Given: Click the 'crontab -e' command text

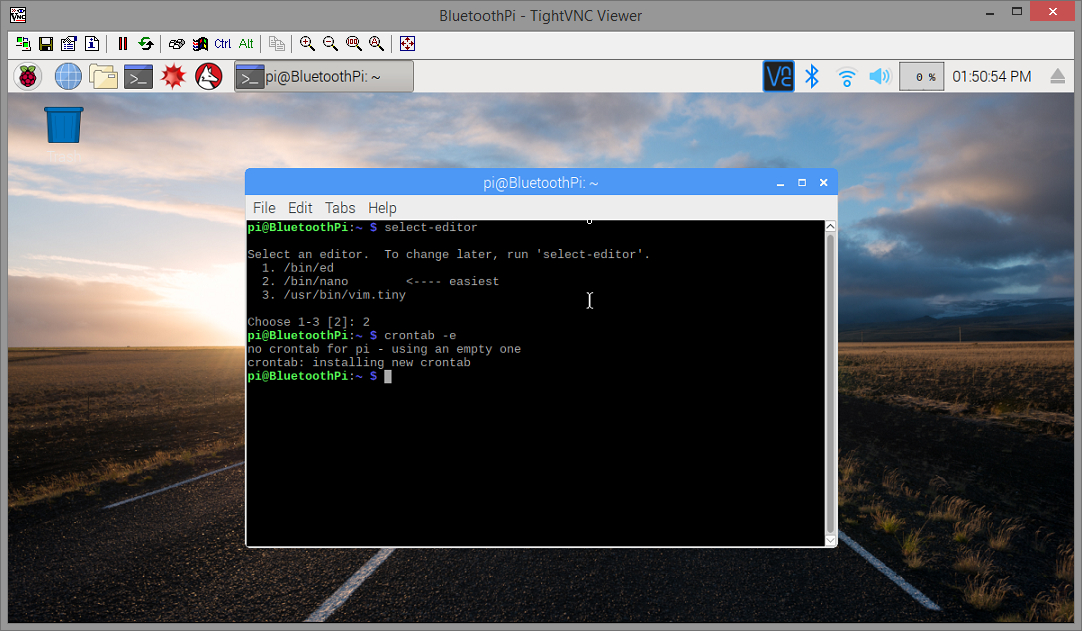Looking at the screenshot, I should tap(420, 336).
